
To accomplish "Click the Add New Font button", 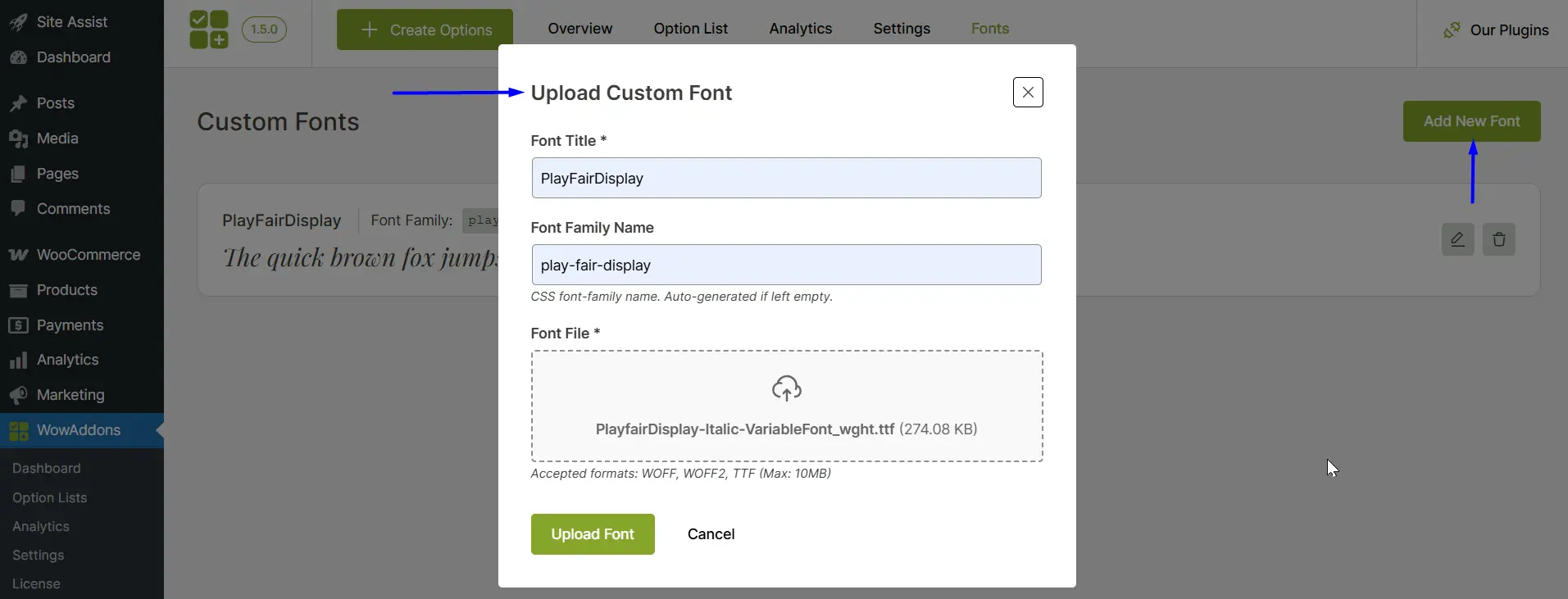I will 1471,121.
